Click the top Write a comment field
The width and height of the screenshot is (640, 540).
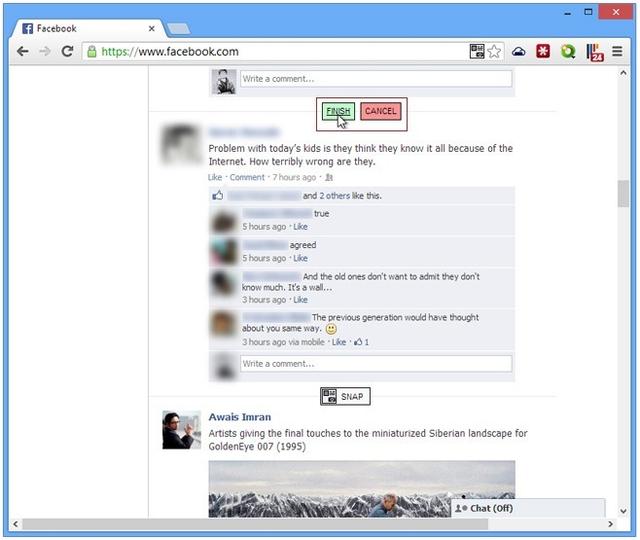[376, 79]
